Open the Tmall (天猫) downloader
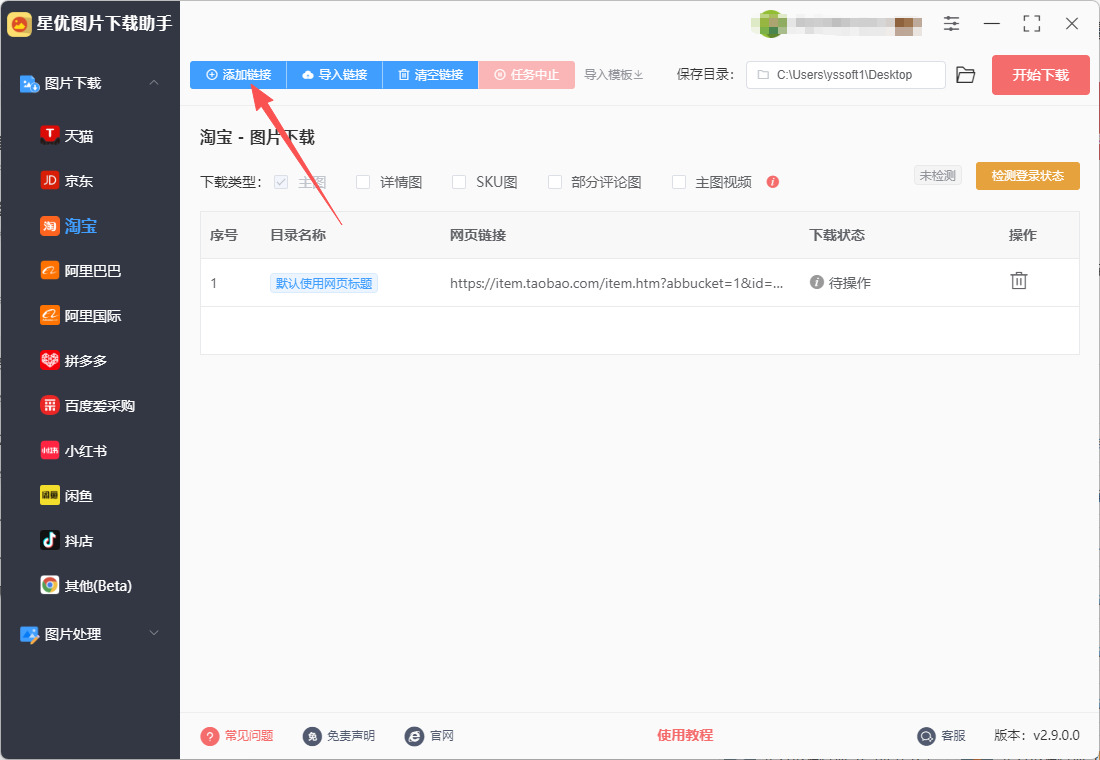Screen dimensions: 1100x760 point(67,136)
